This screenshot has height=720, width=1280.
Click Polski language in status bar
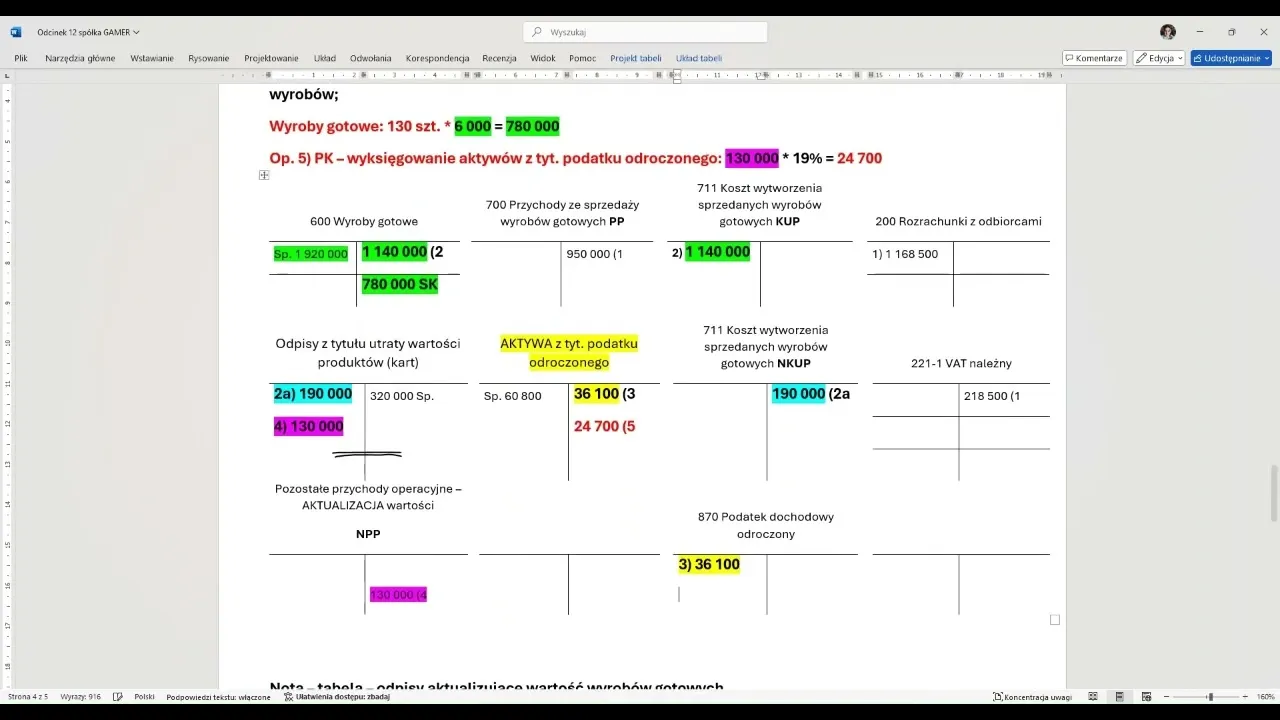click(x=145, y=697)
